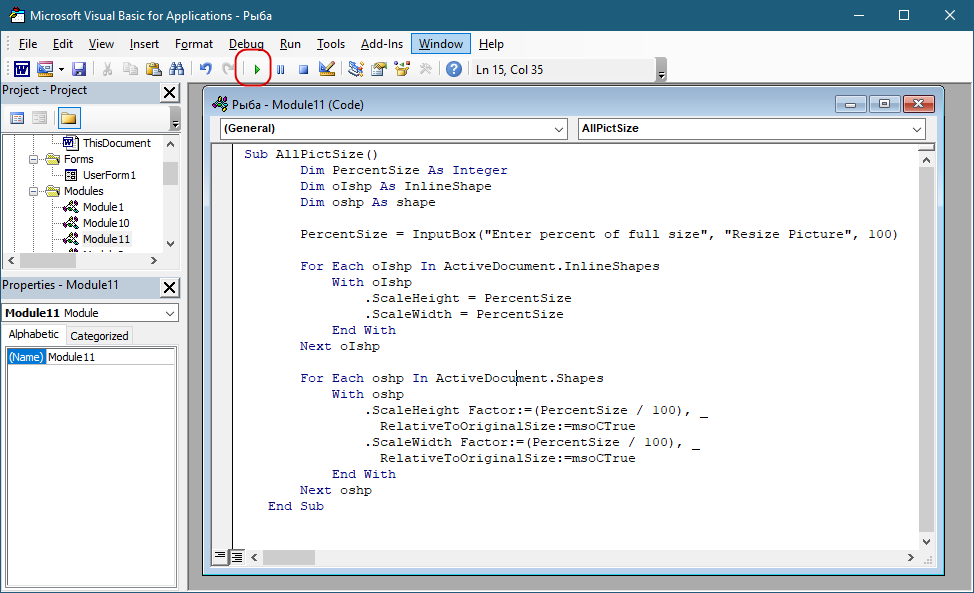974x593 pixels.
Task: Open the Module11 Module object dropdown
Action: pos(170,313)
